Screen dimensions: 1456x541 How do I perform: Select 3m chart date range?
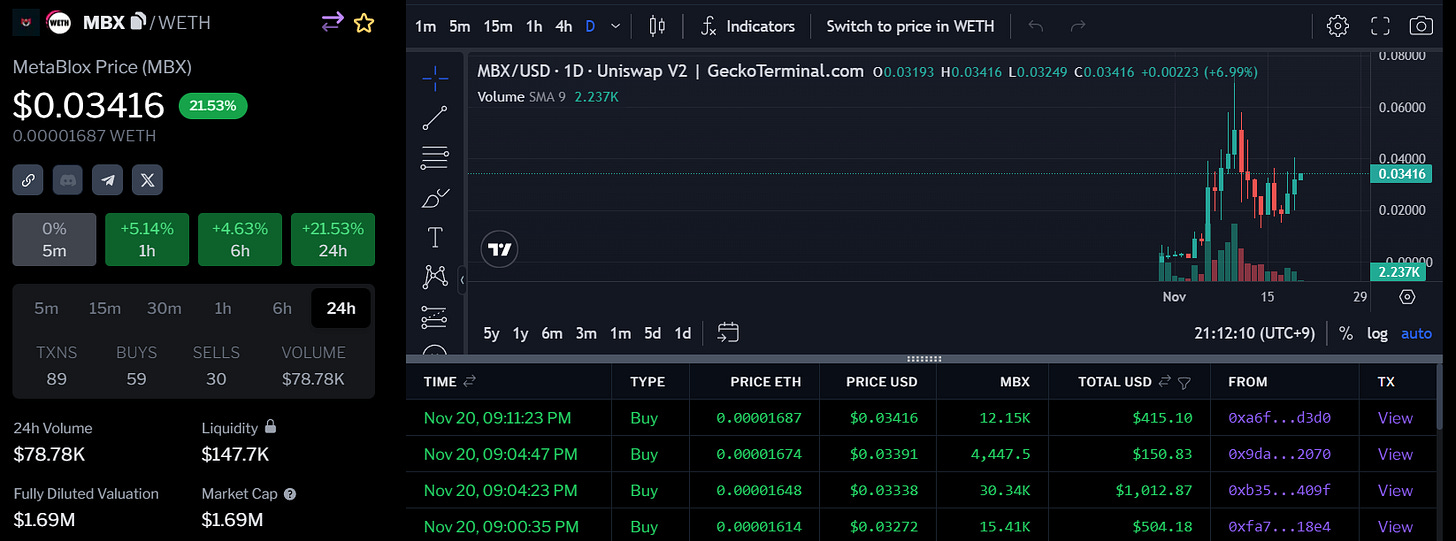(586, 333)
